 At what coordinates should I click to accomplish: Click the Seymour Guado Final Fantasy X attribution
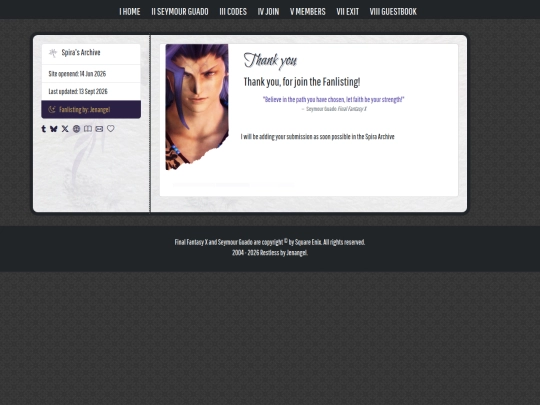pyautogui.click(x=334, y=109)
